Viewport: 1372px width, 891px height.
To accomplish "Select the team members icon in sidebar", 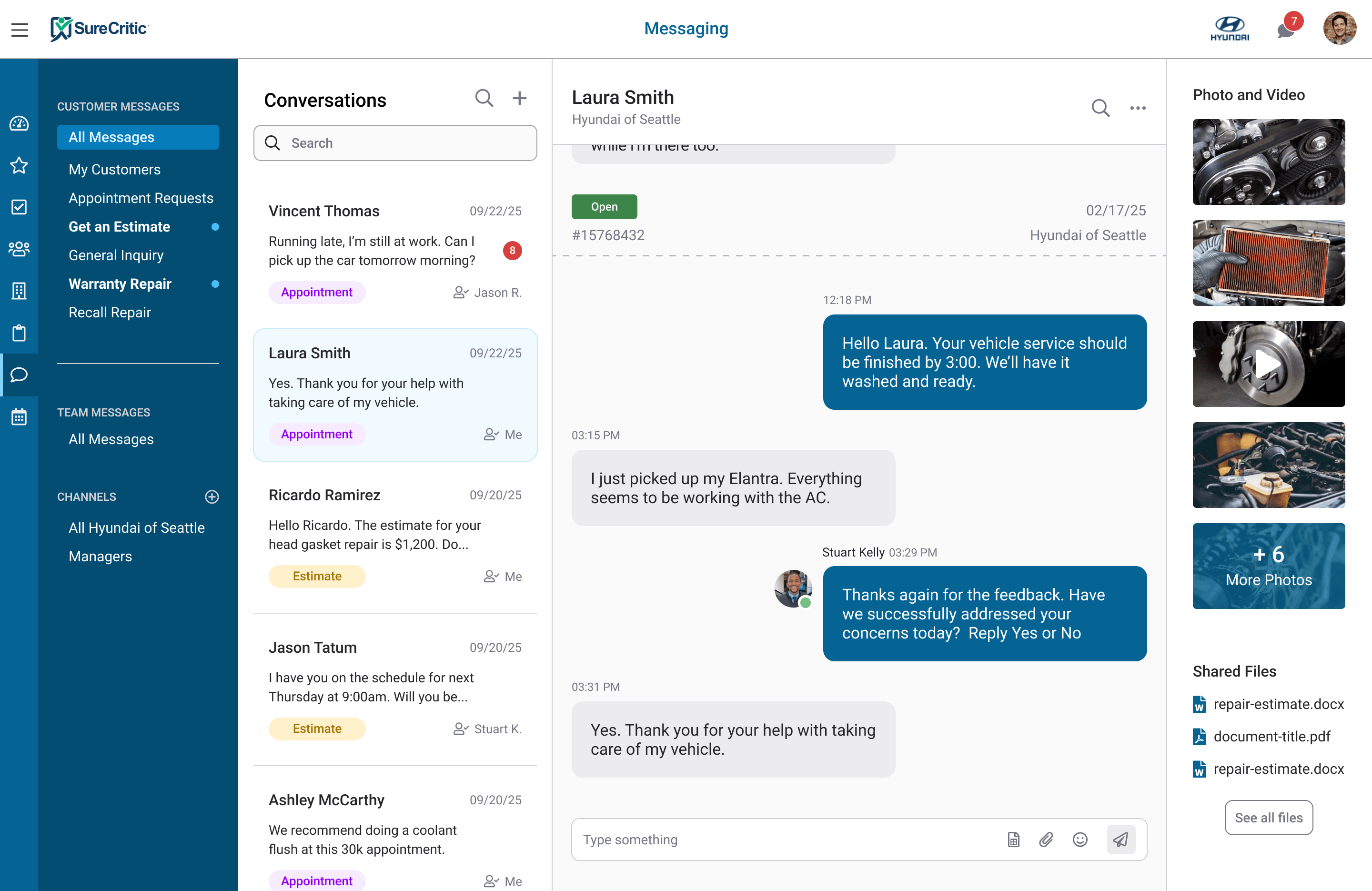I will 19,249.
